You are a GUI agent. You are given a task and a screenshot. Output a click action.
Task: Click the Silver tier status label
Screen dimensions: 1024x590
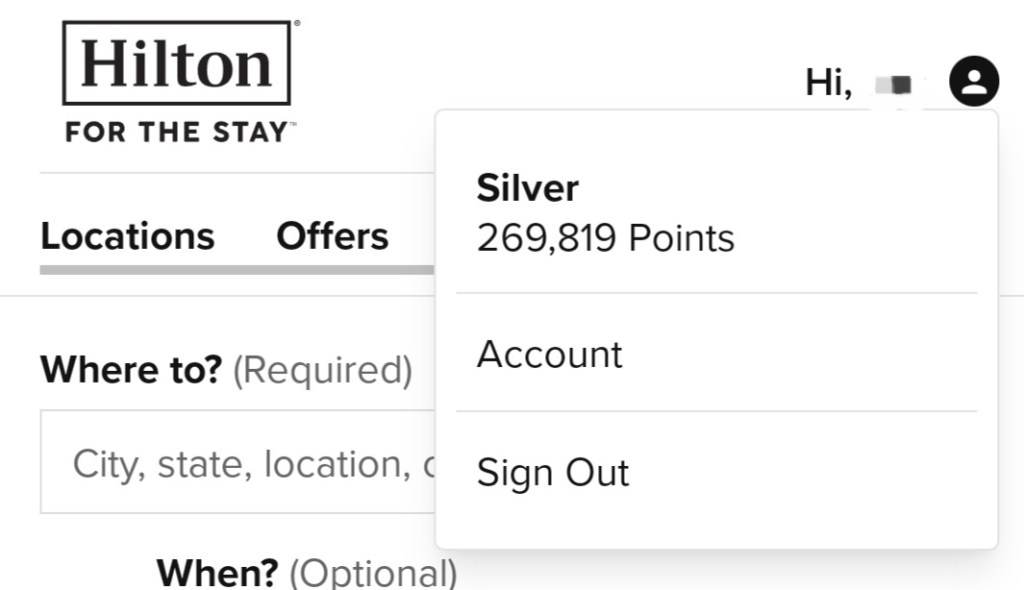[527, 188]
